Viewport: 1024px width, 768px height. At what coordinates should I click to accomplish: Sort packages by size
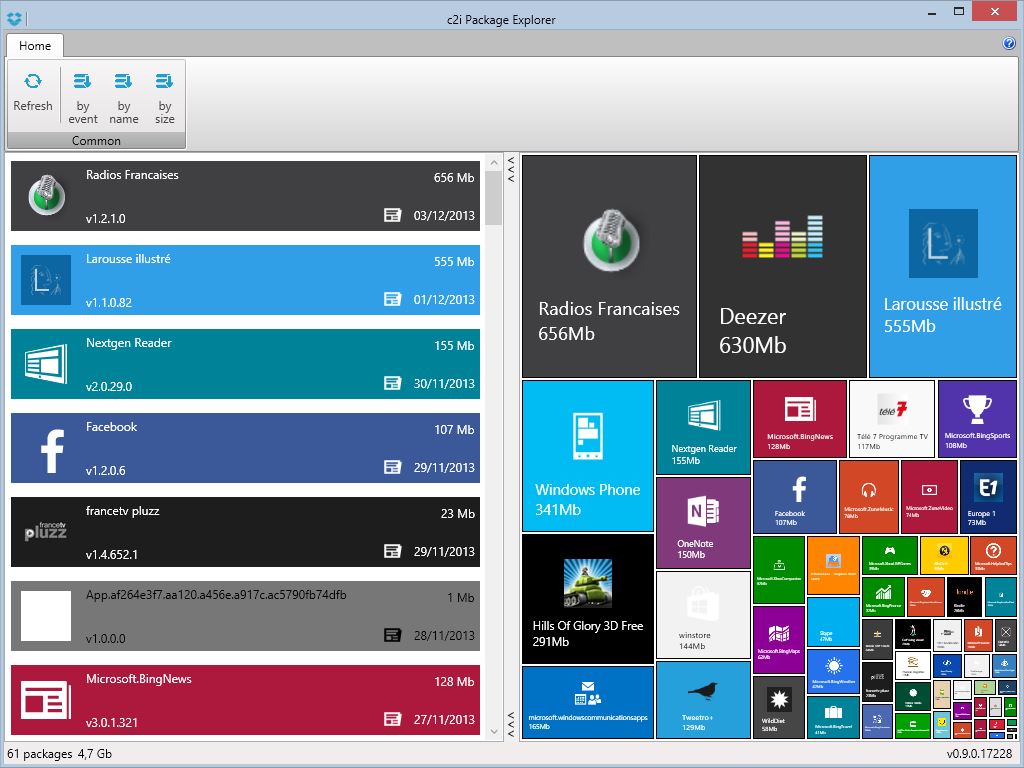tap(165, 98)
